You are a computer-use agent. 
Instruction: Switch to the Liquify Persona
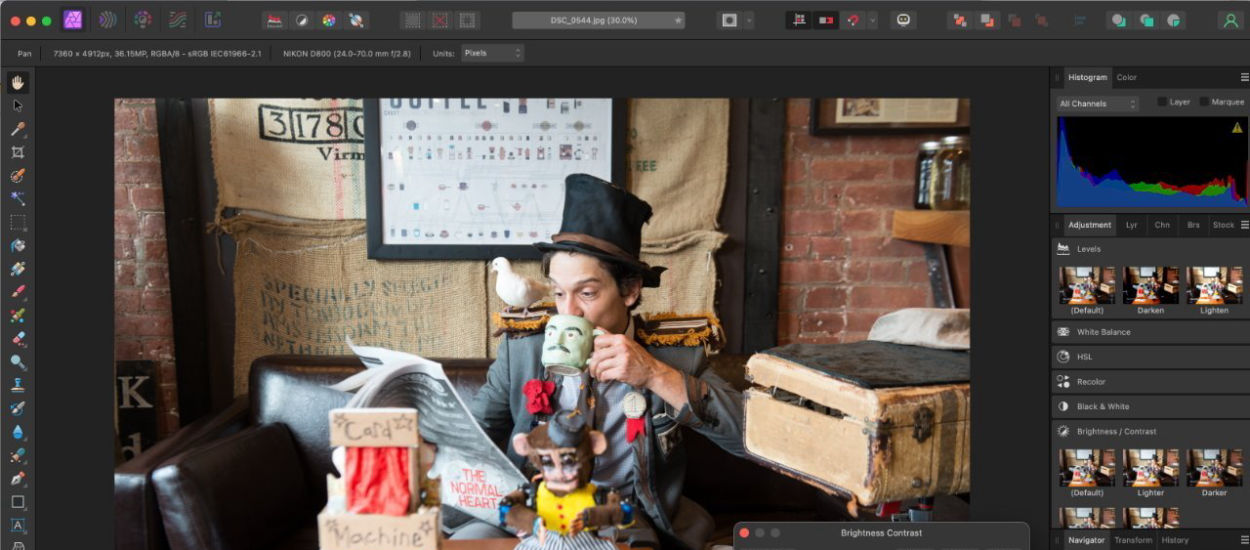tap(108, 20)
